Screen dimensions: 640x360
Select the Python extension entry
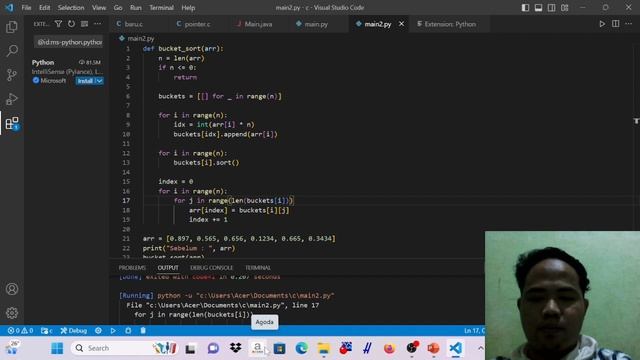point(67,71)
